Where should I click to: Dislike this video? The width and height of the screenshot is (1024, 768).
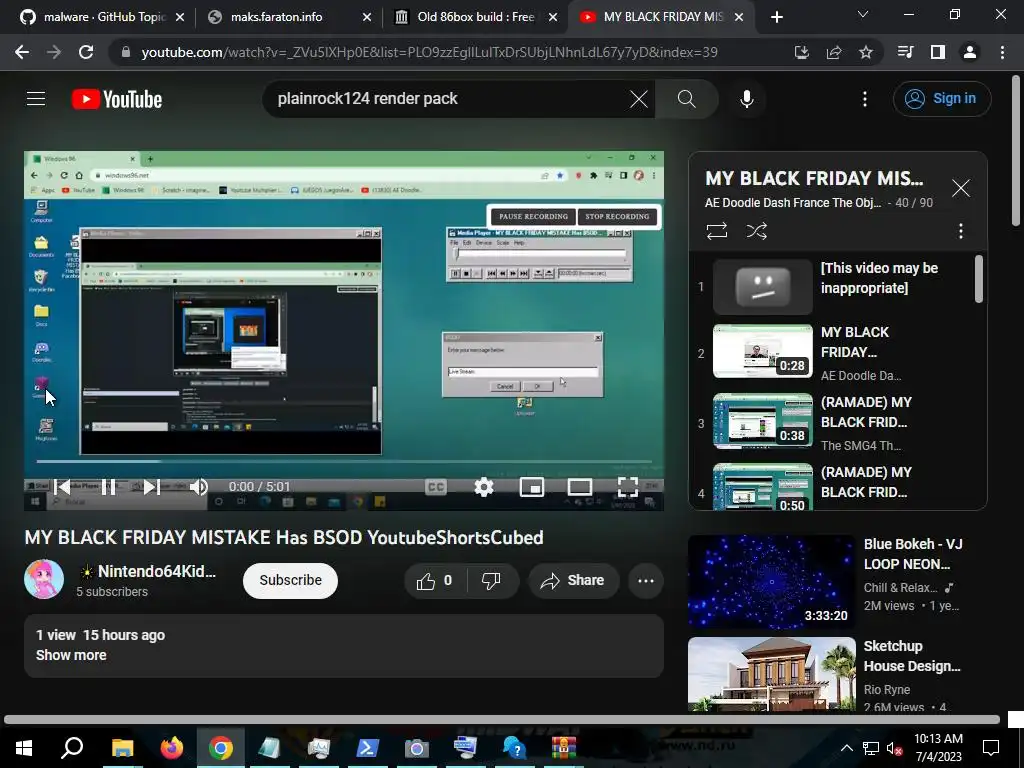(491, 581)
